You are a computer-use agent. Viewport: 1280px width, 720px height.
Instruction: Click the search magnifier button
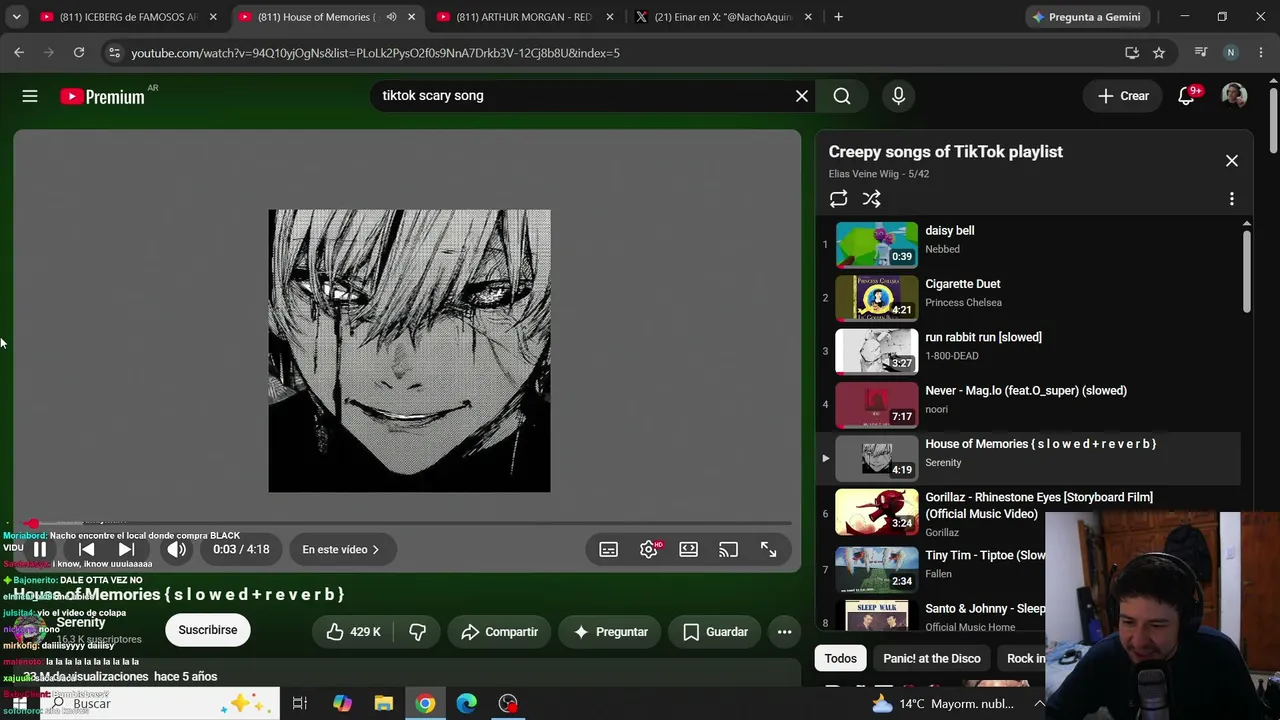click(x=842, y=96)
